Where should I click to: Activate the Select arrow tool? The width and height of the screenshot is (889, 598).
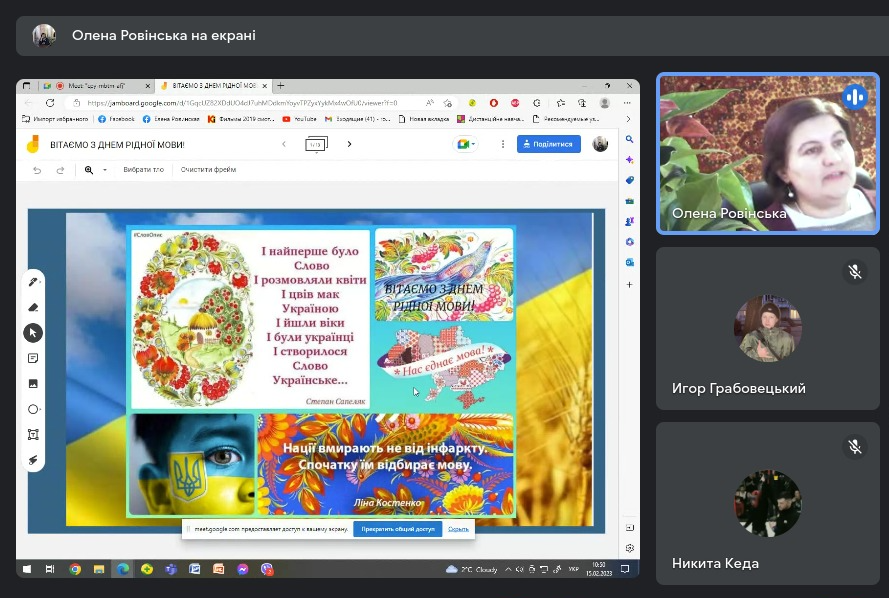click(33, 333)
